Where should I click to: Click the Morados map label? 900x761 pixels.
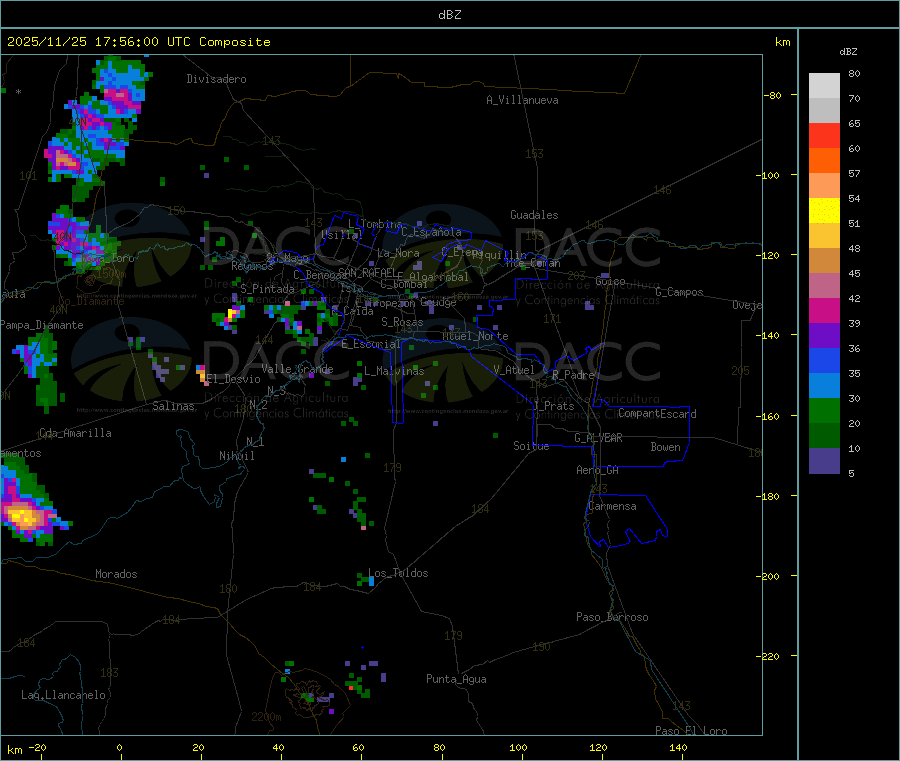coord(116,574)
